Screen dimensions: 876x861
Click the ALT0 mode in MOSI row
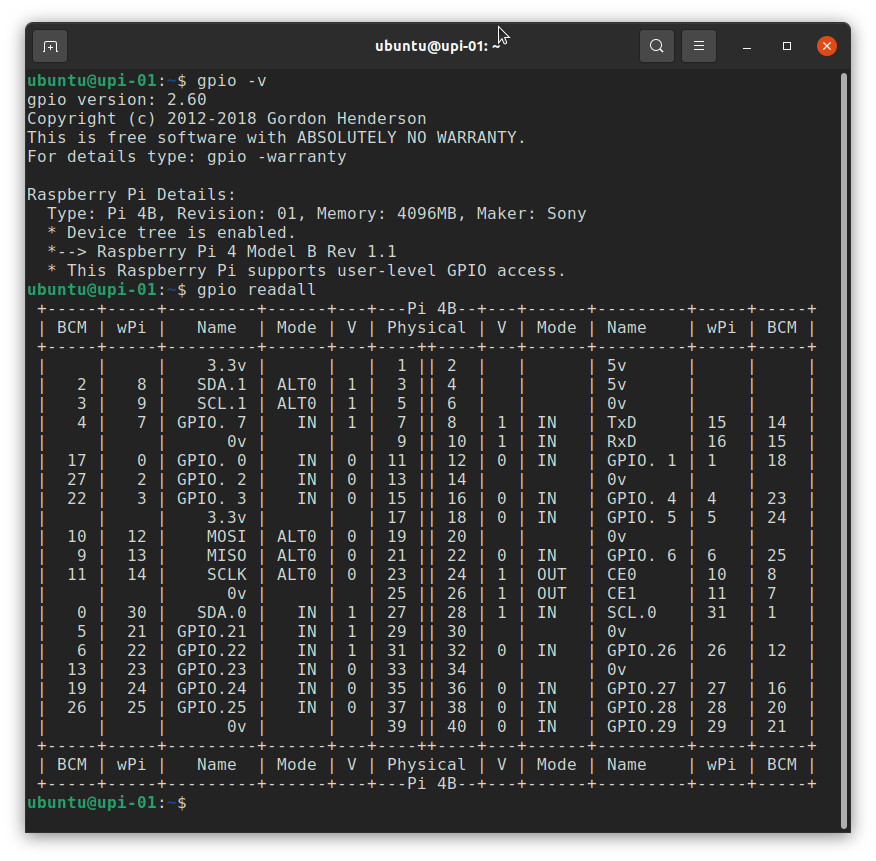297,537
